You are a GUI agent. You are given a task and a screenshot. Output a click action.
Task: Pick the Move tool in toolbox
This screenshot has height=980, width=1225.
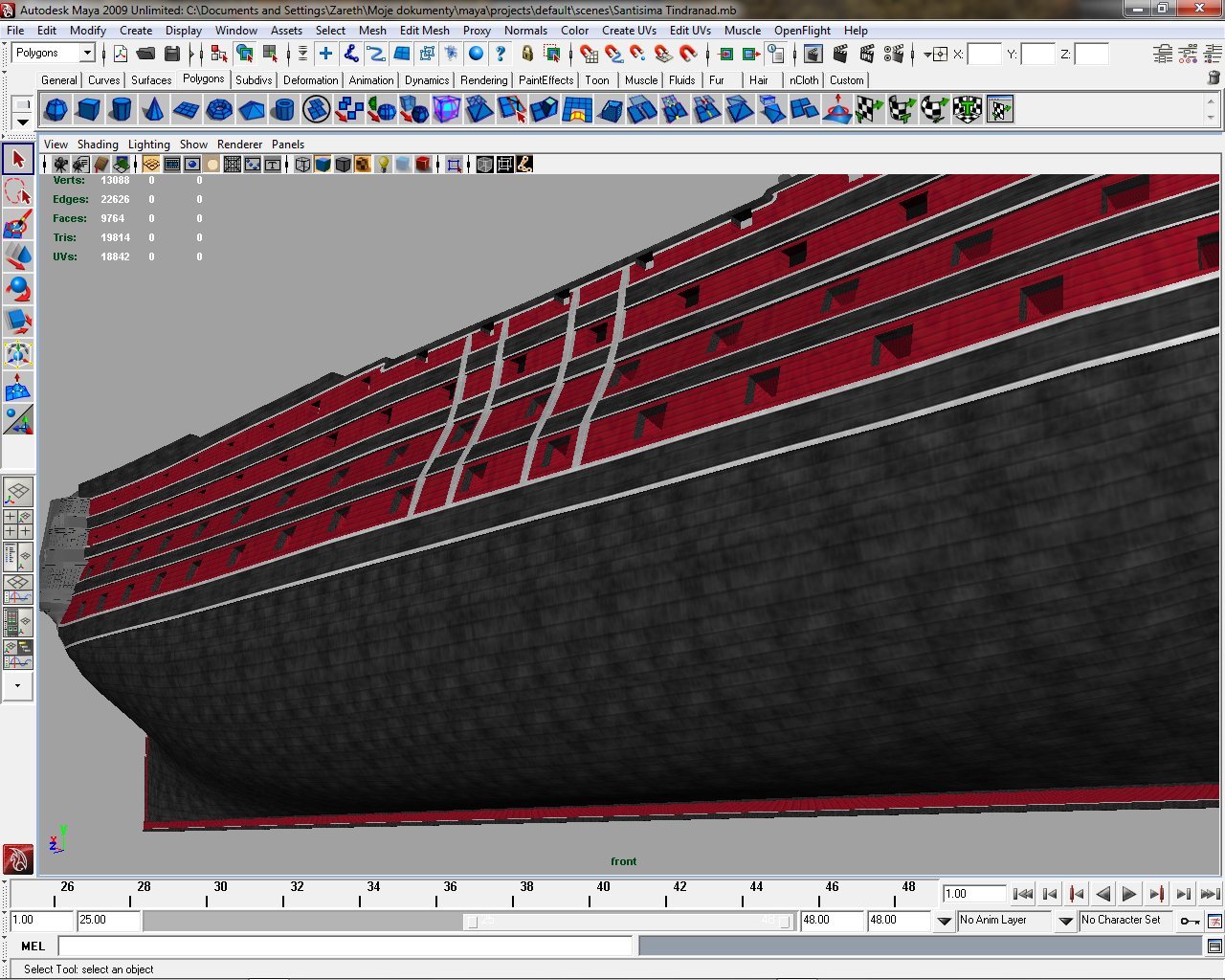click(x=18, y=257)
